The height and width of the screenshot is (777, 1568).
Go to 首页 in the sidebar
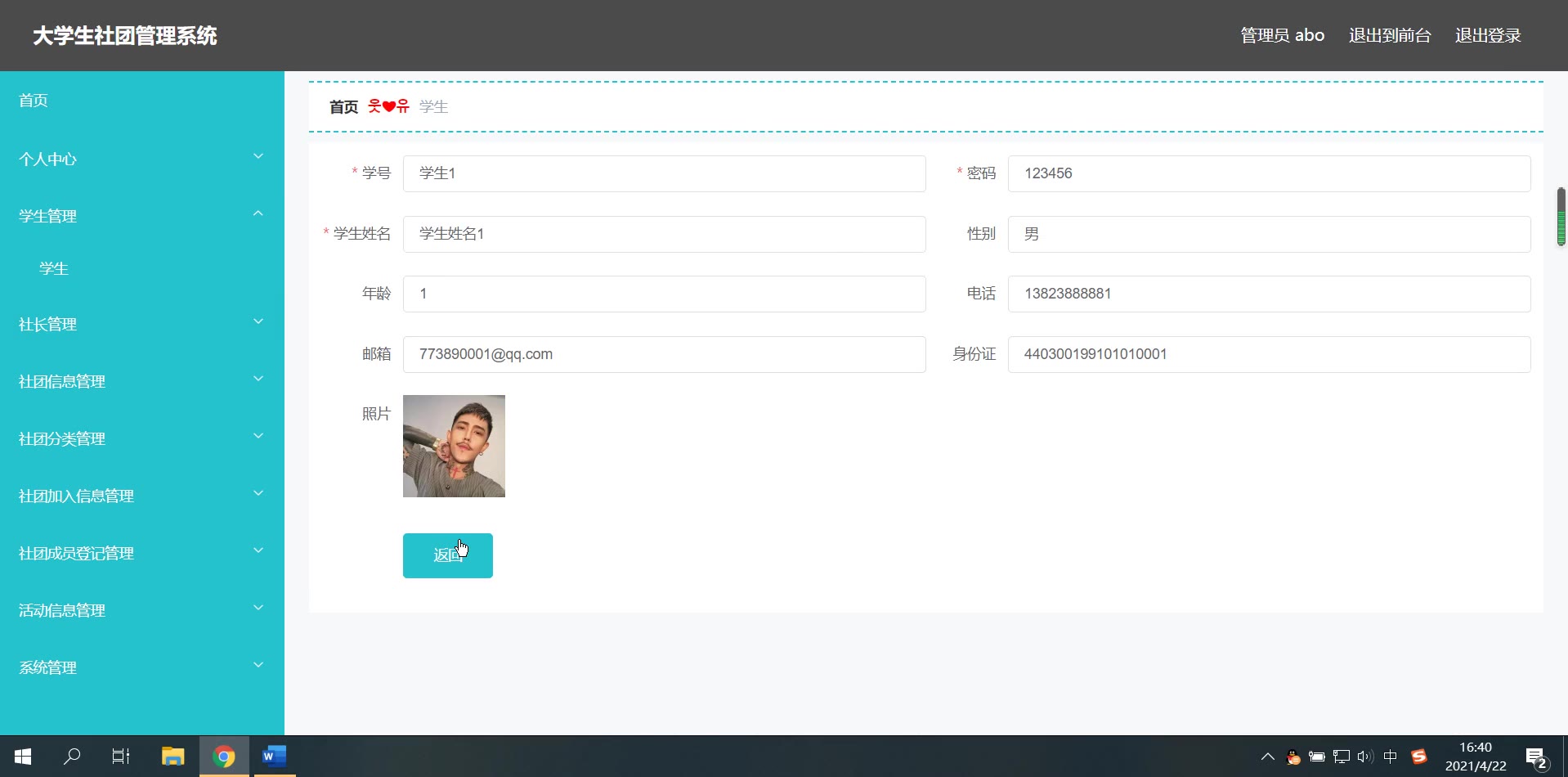click(34, 101)
